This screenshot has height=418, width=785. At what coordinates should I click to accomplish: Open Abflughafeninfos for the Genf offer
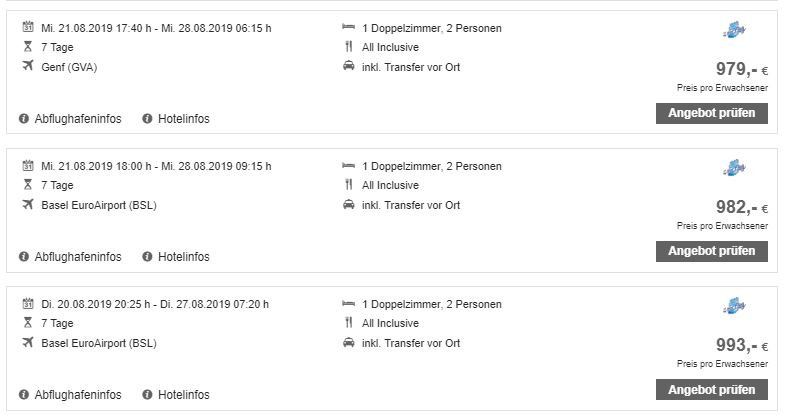78,119
